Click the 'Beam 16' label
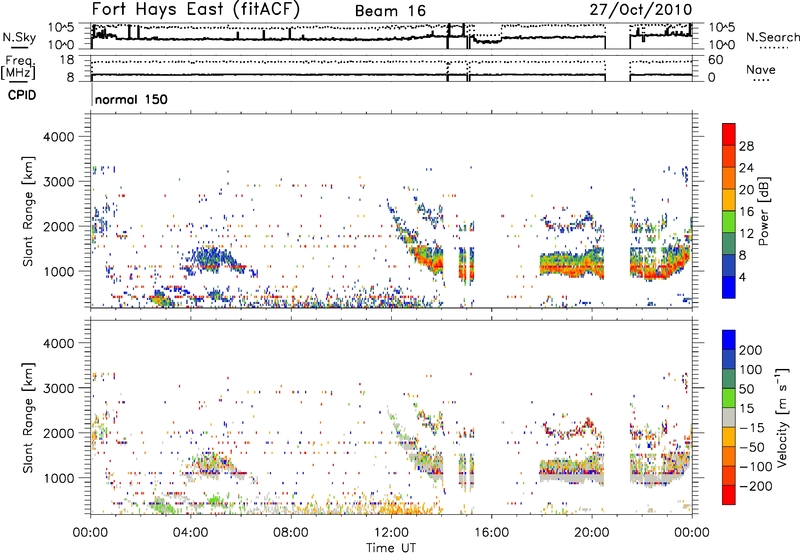The height and width of the screenshot is (554, 800). [390, 11]
